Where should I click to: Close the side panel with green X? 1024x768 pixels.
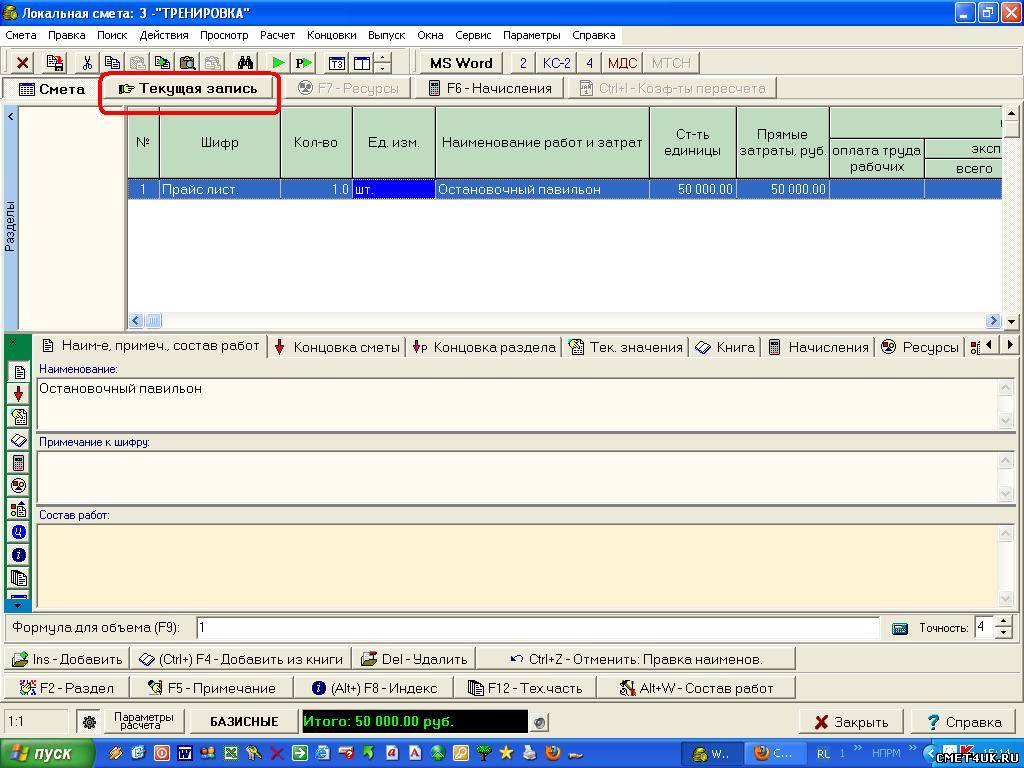(x=14, y=342)
